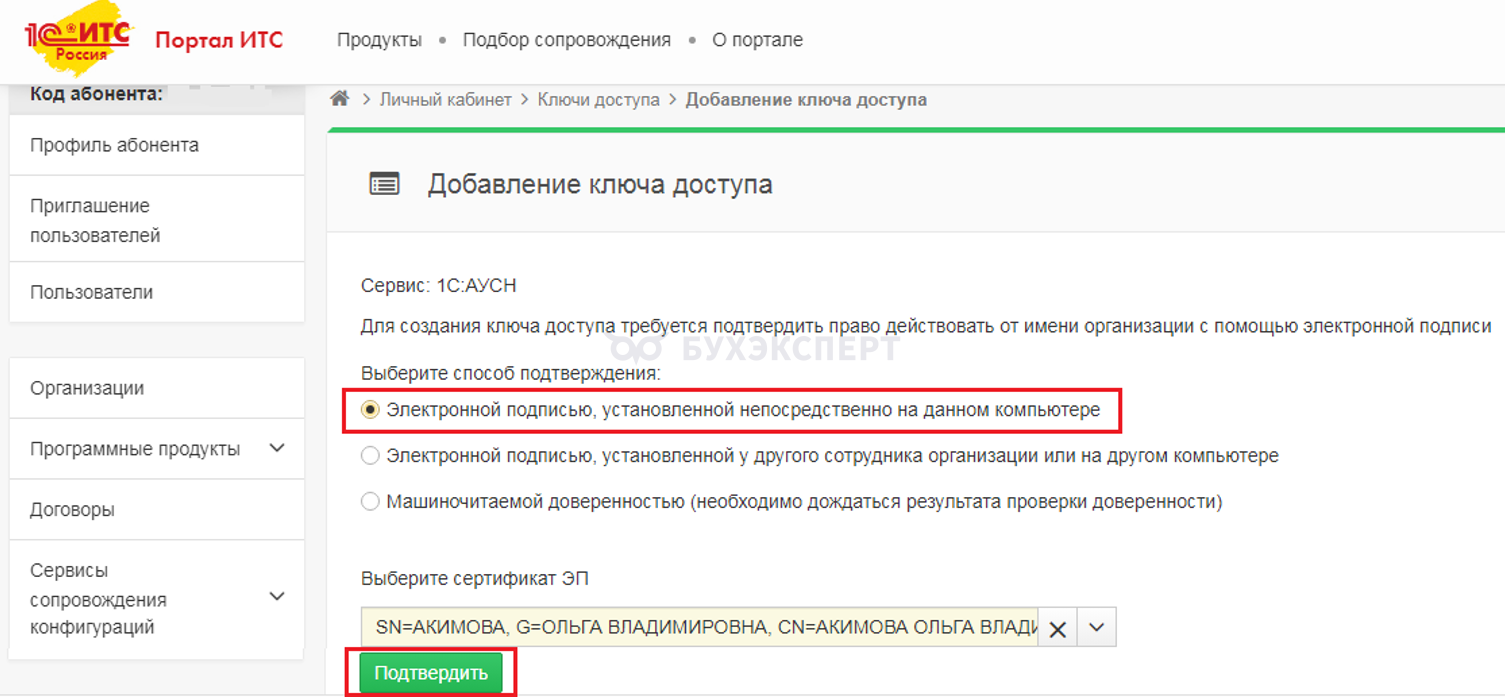The height and width of the screenshot is (698, 1505).
Task: Click the Сервис: 1С:АУСН text
Action: pos(439,286)
